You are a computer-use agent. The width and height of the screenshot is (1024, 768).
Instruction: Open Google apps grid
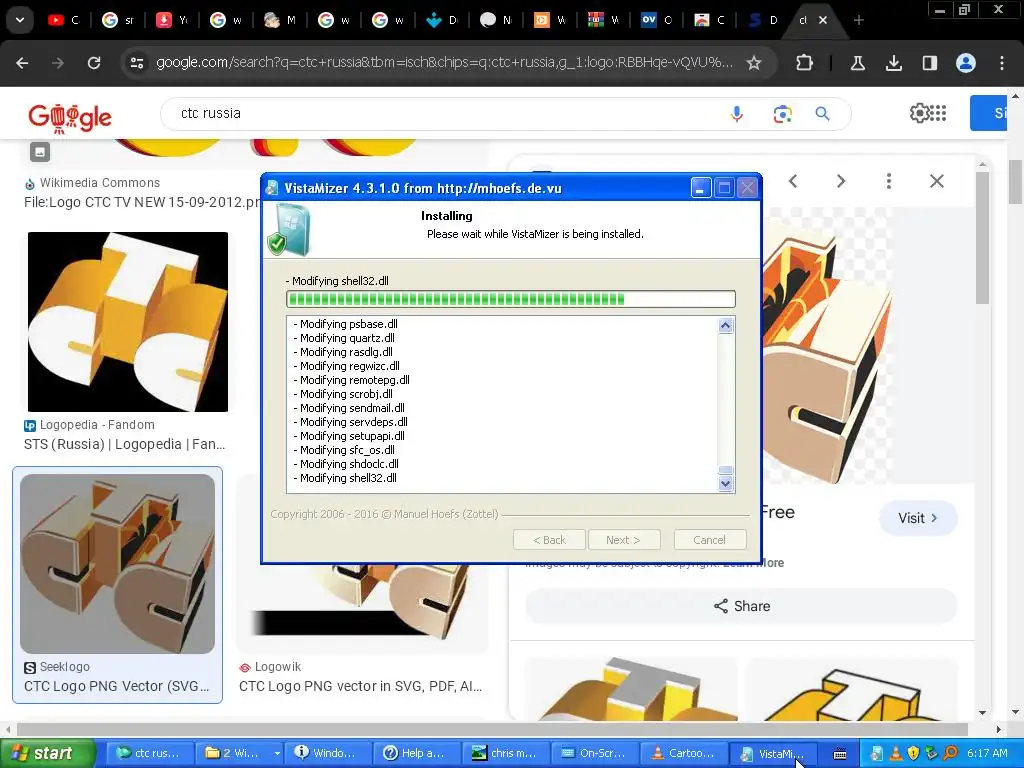tap(938, 113)
